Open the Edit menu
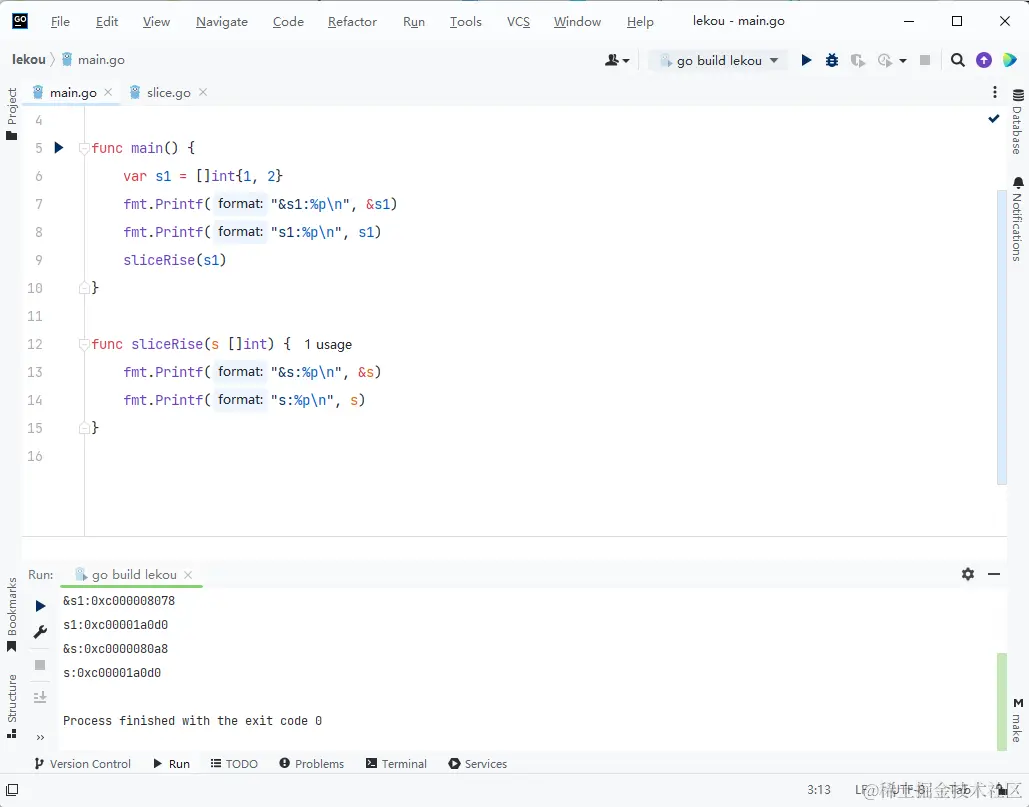 coord(107,22)
